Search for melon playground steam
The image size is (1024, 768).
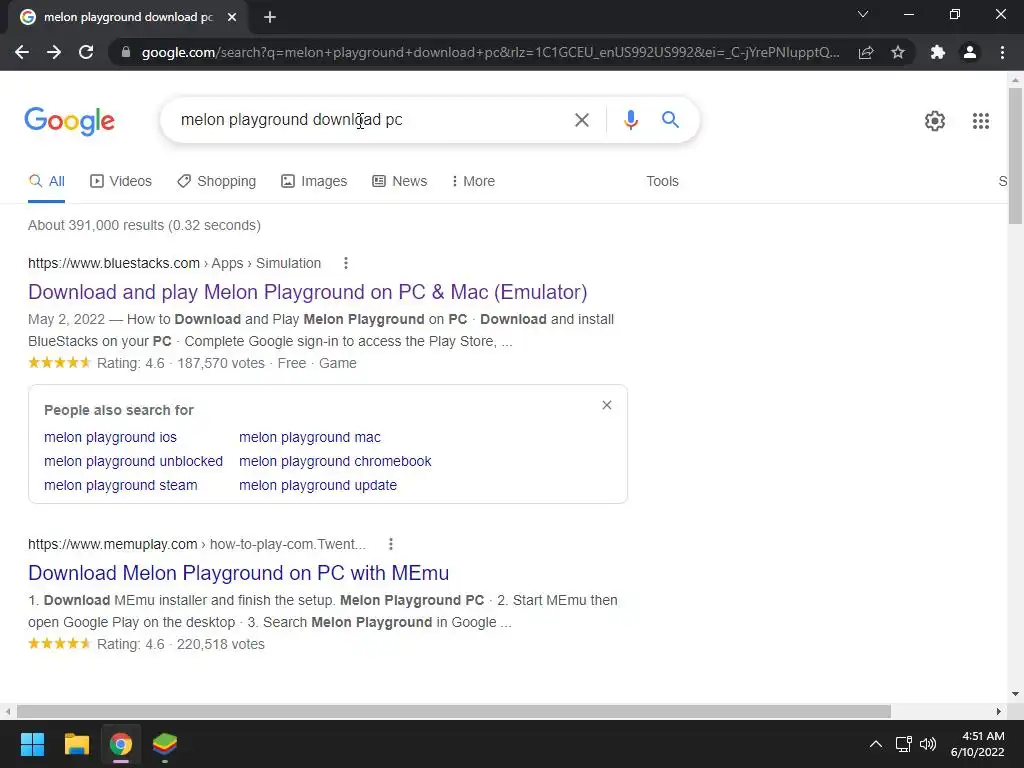(121, 485)
